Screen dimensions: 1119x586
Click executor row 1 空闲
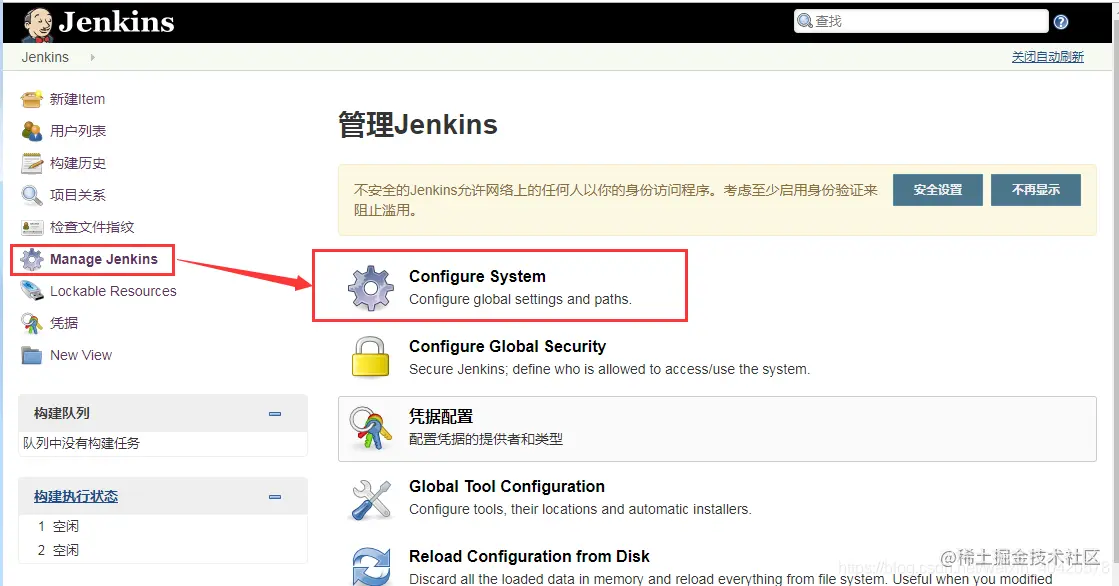tap(59, 526)
